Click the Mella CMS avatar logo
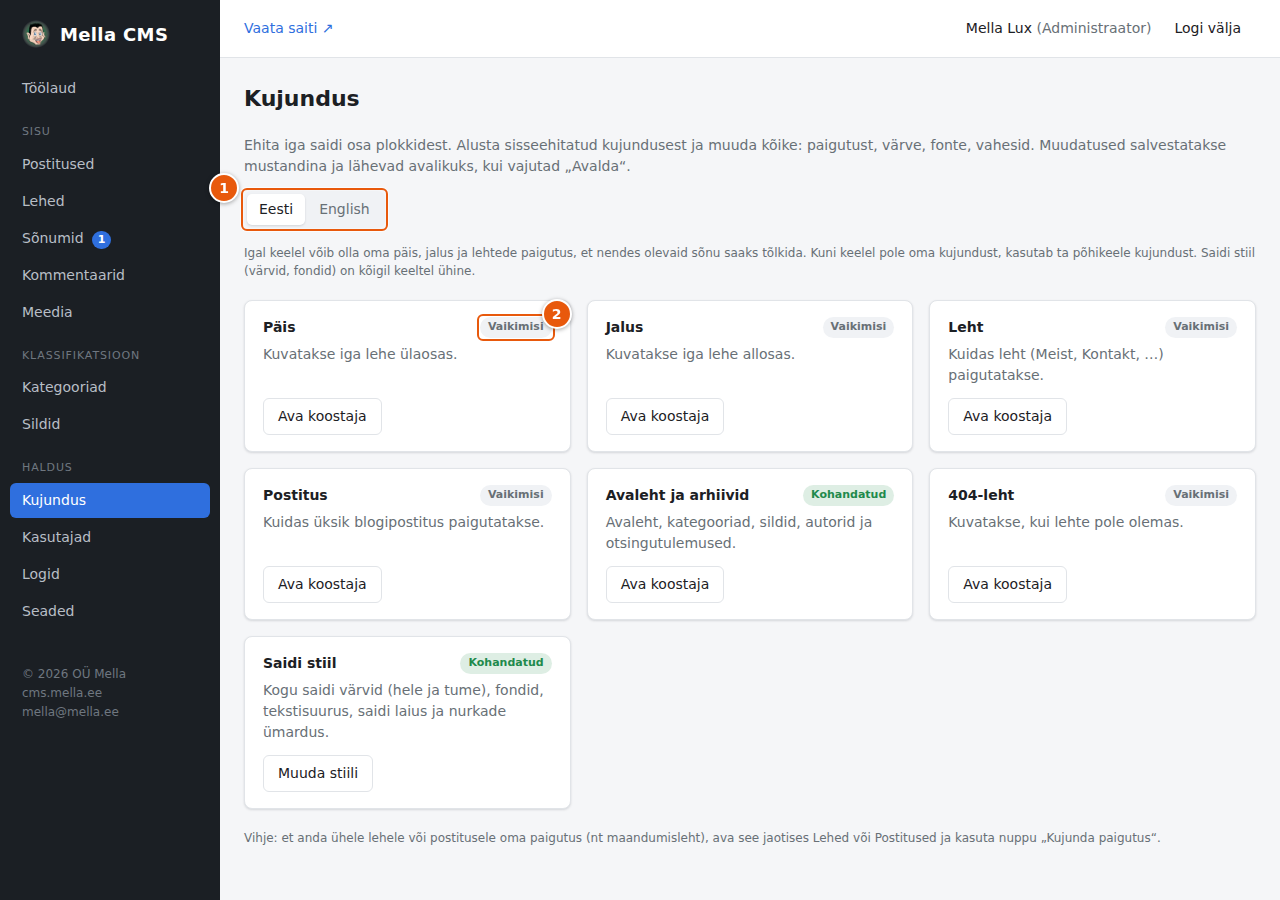This screenshot has height=900, width=1280. tap(36, 34)
